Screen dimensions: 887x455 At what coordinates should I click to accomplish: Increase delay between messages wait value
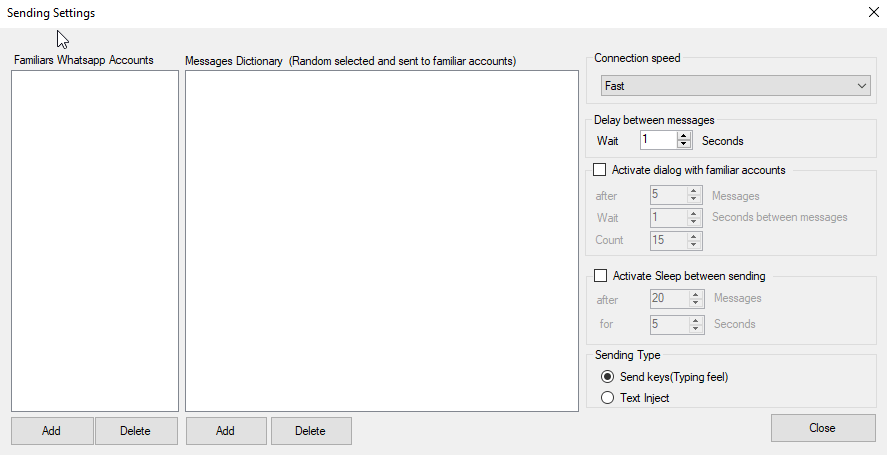coord(684,136)
